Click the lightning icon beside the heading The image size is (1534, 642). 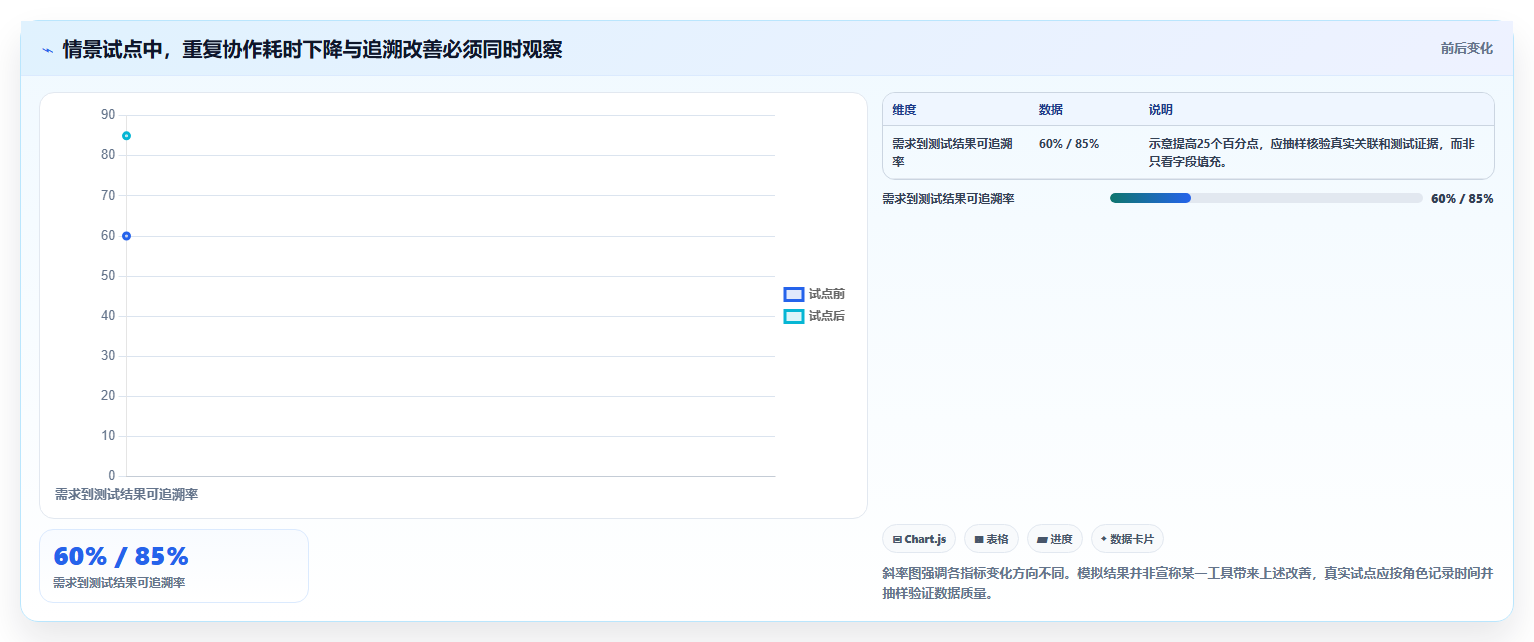(47, 50)
